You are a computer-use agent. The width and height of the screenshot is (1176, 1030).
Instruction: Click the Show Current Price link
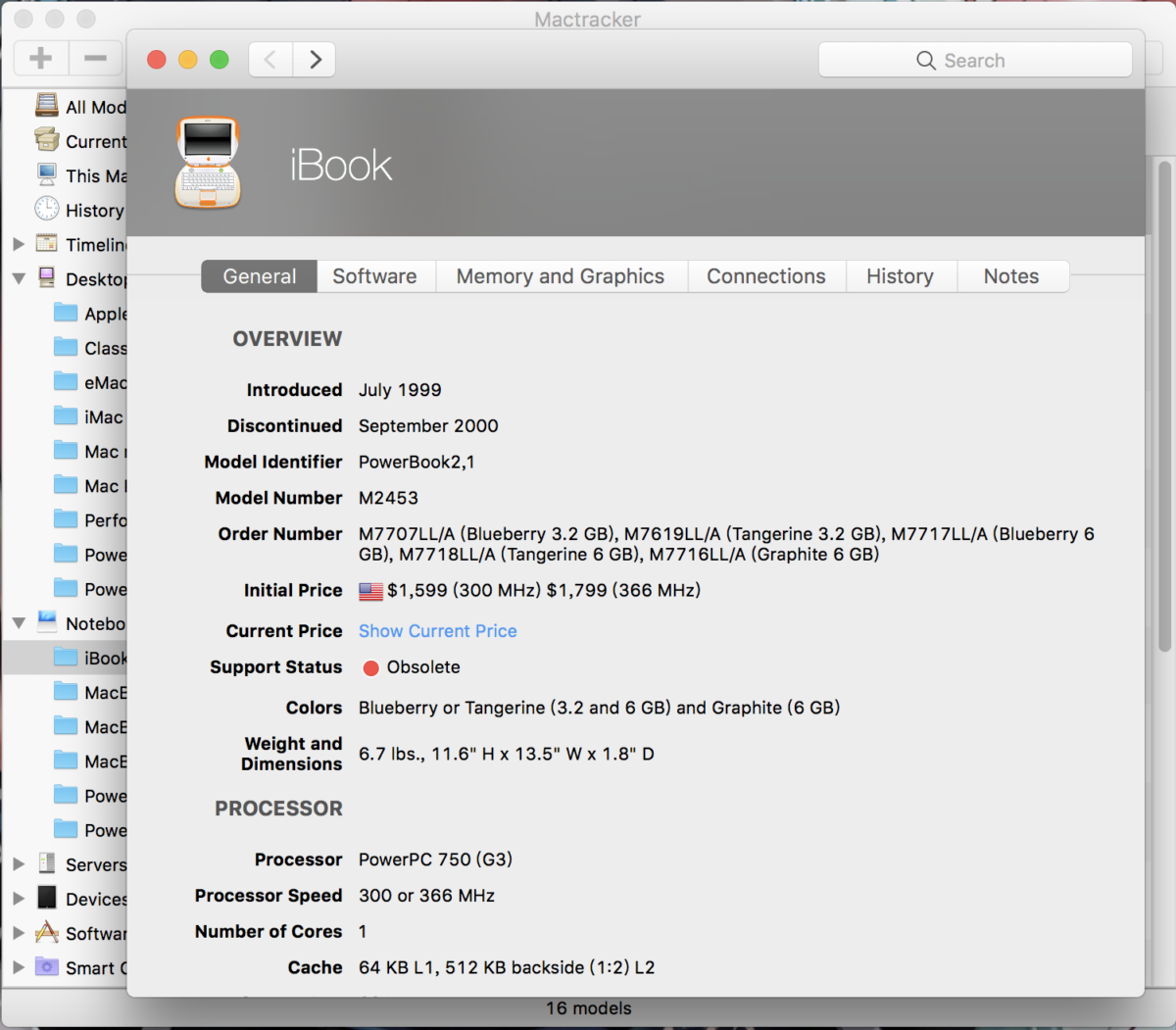(438, 631)
